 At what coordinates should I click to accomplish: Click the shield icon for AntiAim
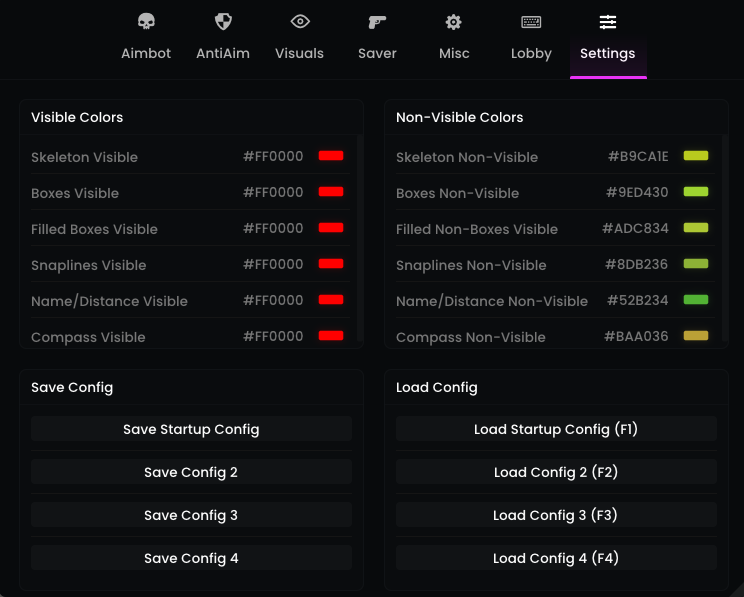point(223,22)
